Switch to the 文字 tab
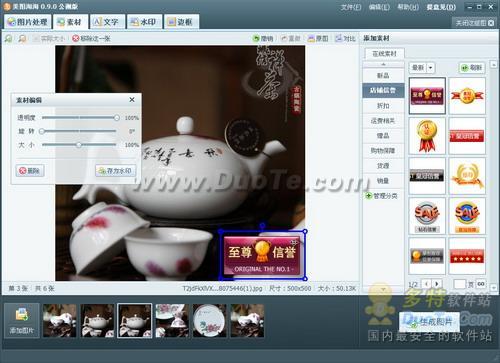Image resolution: width=500 pixels, height=363 pixels. (x=107, y=22)
